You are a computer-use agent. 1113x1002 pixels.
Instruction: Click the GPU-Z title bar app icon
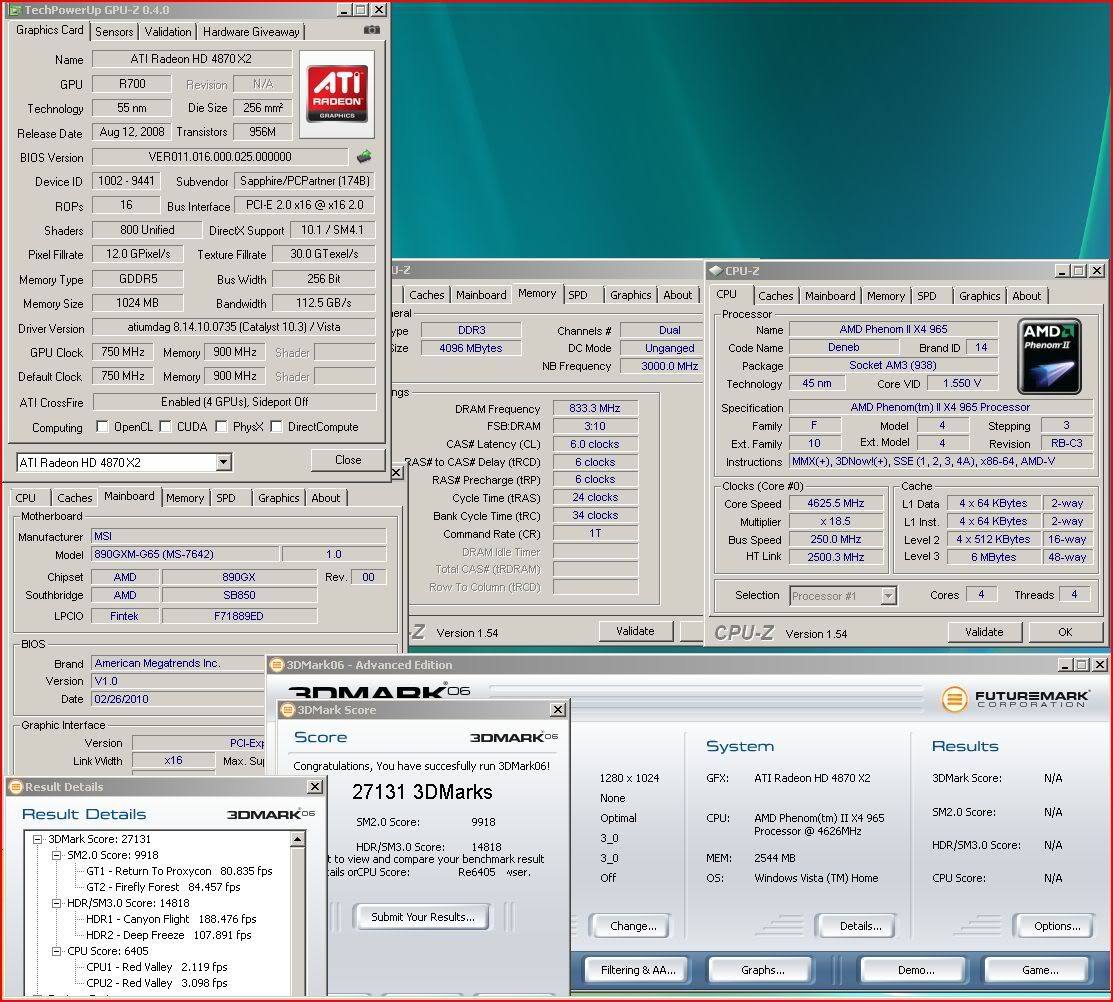[14, 9]
